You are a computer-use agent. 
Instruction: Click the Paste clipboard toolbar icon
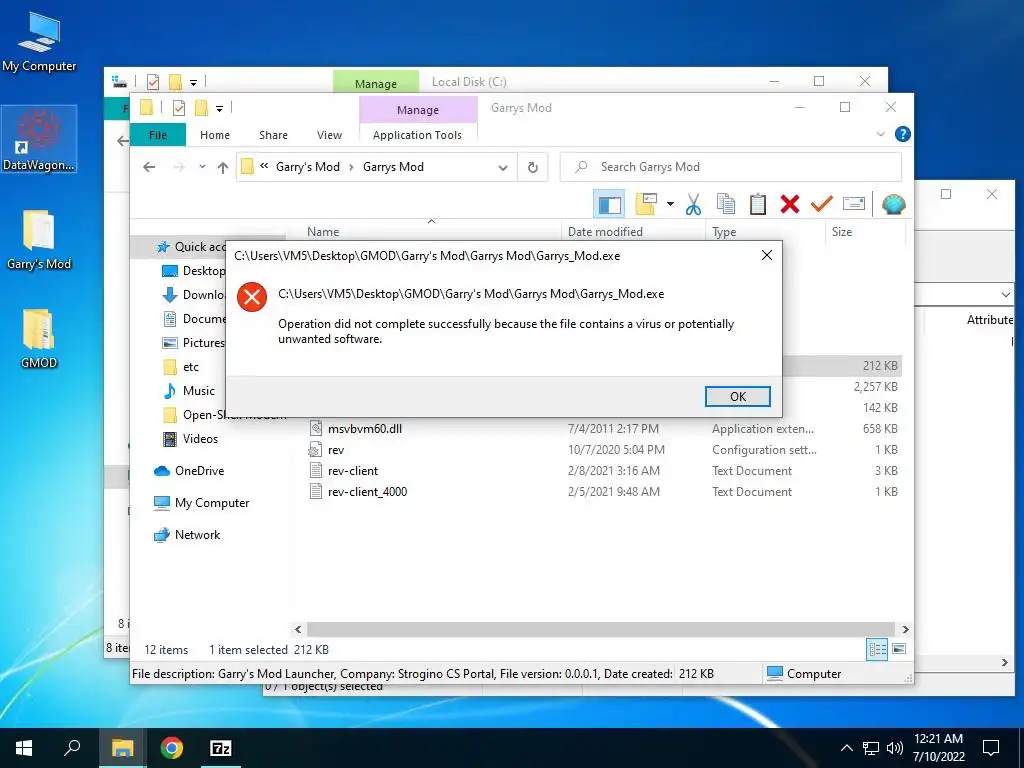758,204
